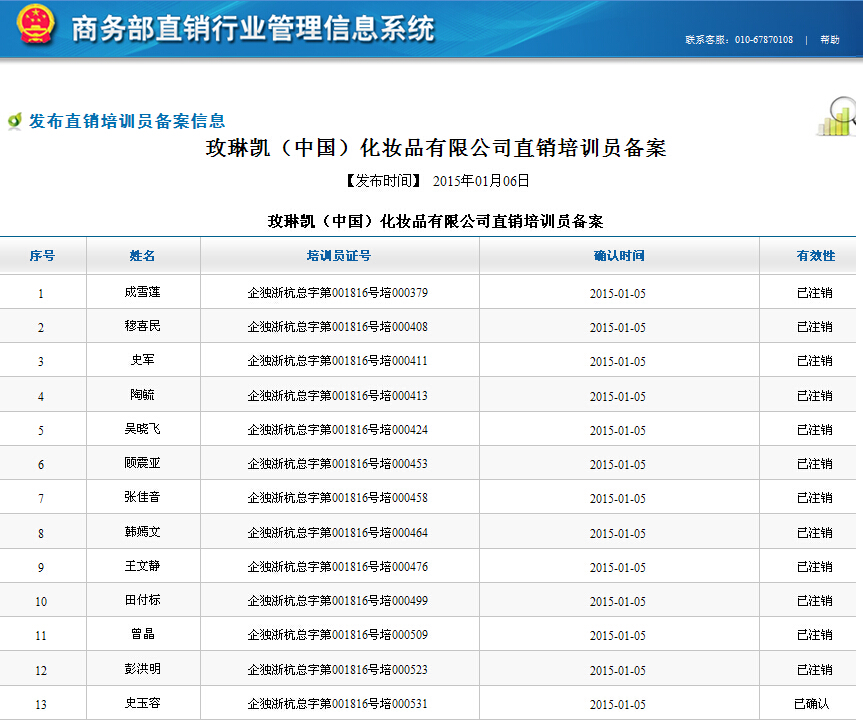Click the 联系客服 phone number 010-67870108
This screenshot has height=720, width=863.
(x=763, y=40)
